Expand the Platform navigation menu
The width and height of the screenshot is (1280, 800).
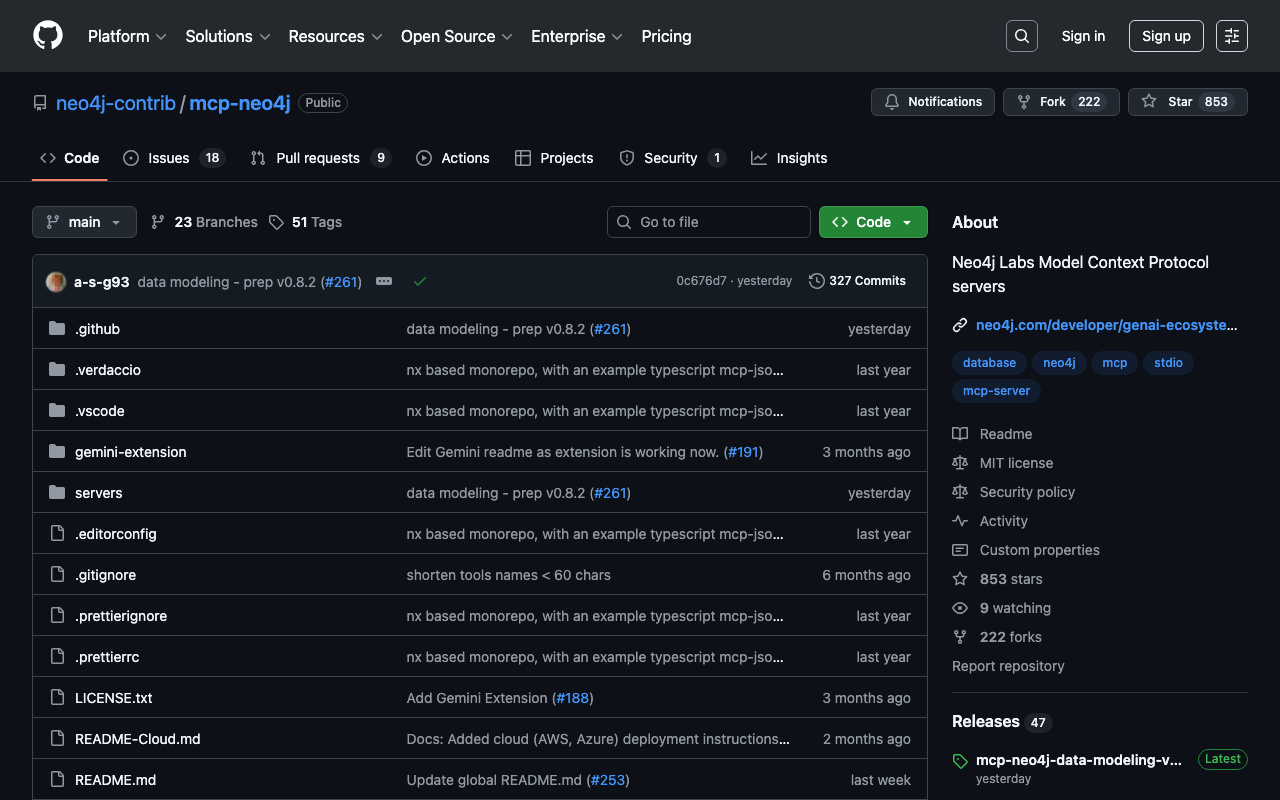pyautogui.click(x=127, y=36)
